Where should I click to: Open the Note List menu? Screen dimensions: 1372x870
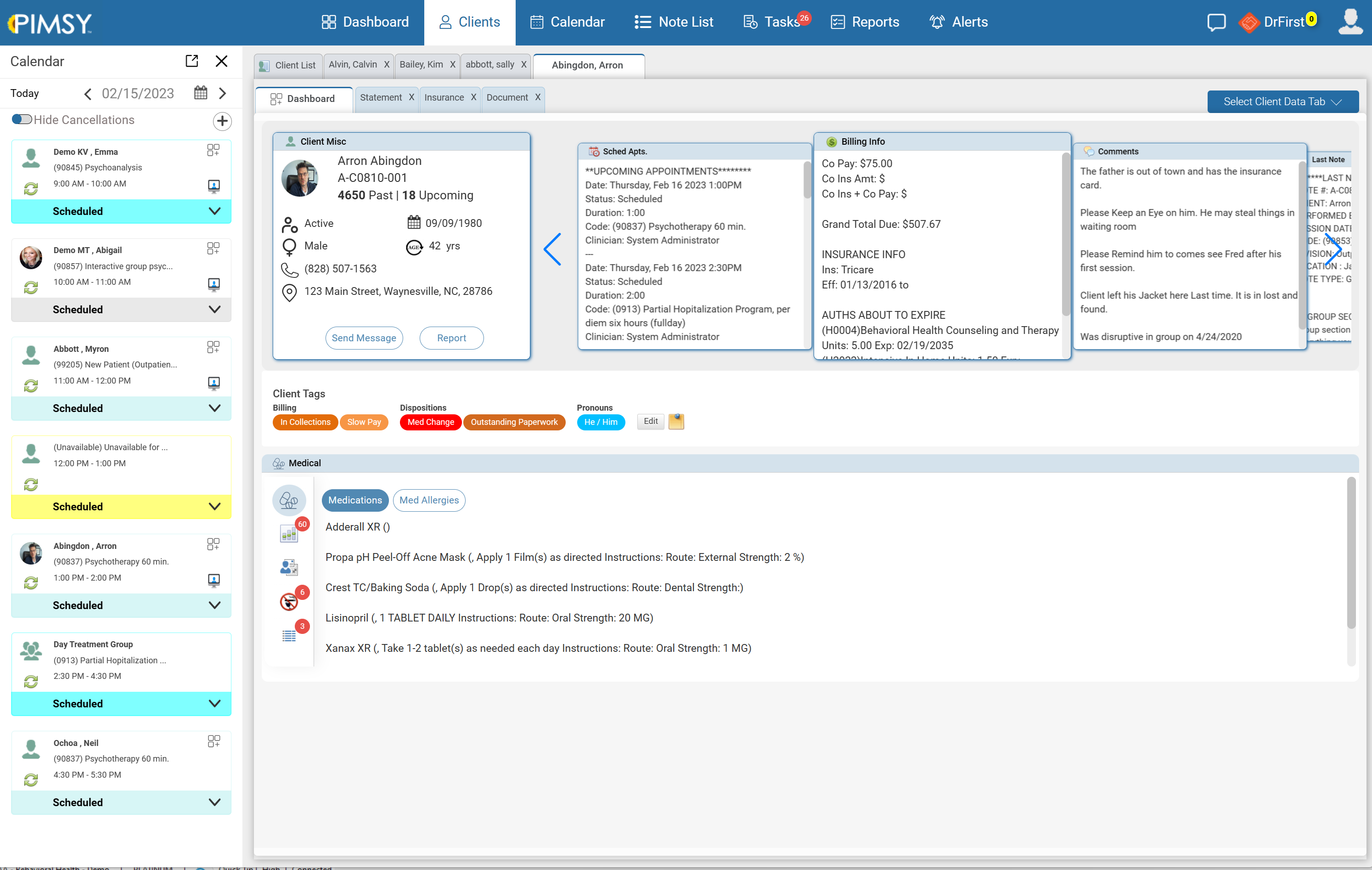click(674, 22)
